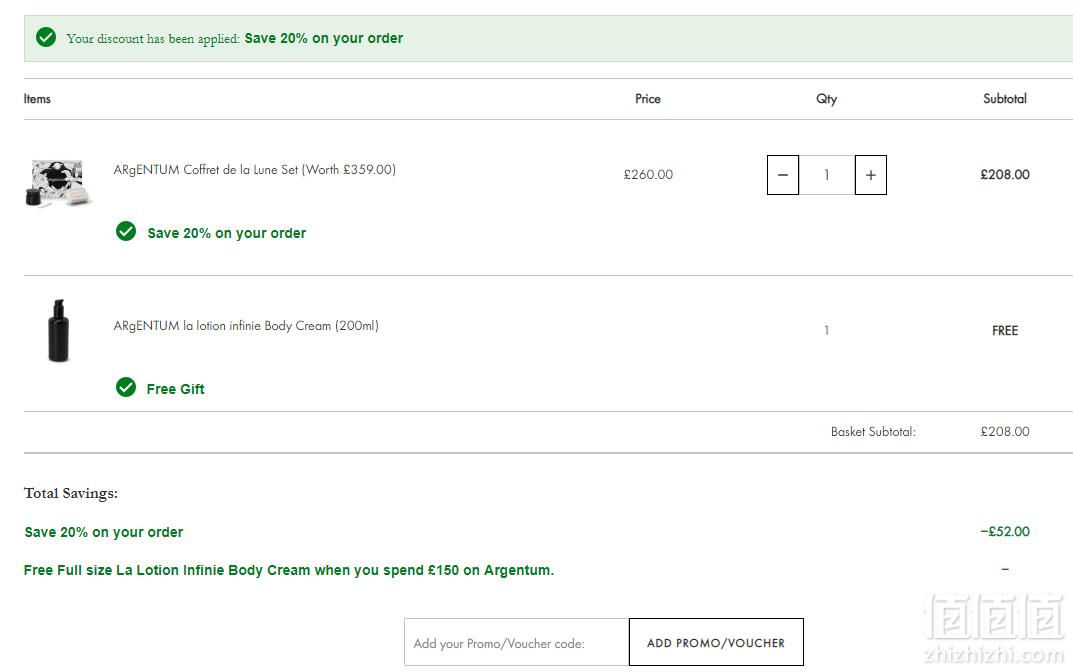Click the £208.00 subtotal in the Coffret row

pos(1005,175)
